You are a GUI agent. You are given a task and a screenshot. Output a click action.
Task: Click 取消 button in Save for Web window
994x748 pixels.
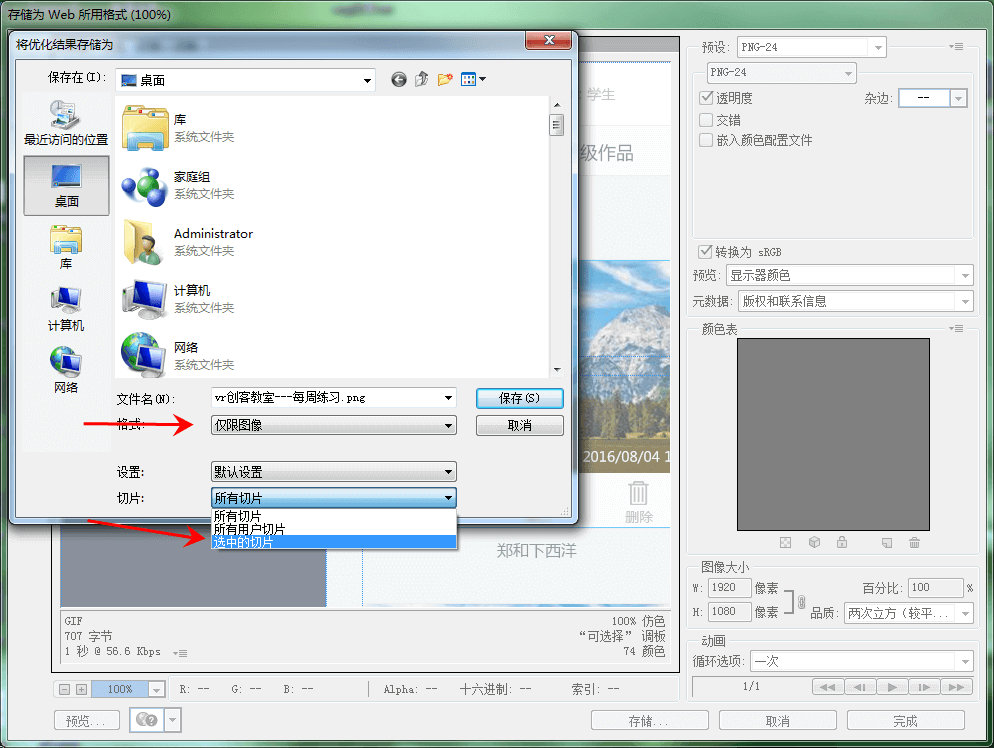pyautogui.click(x=778, y=721)
